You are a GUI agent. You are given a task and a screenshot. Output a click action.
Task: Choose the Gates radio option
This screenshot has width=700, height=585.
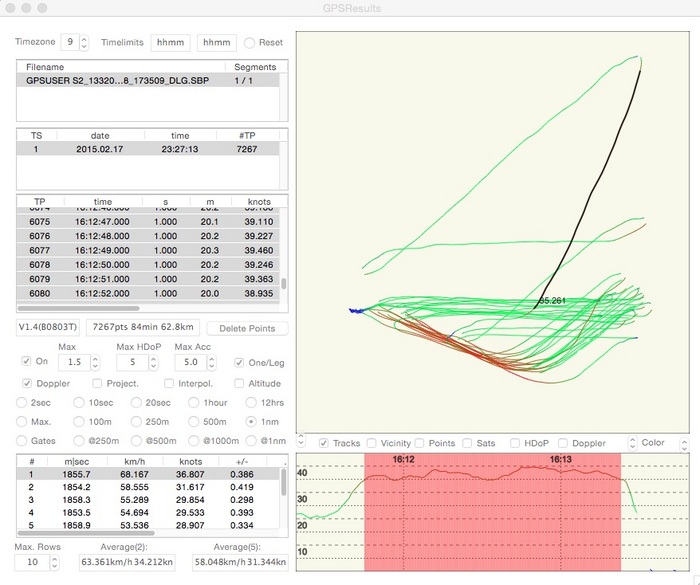tap(24, 442)
